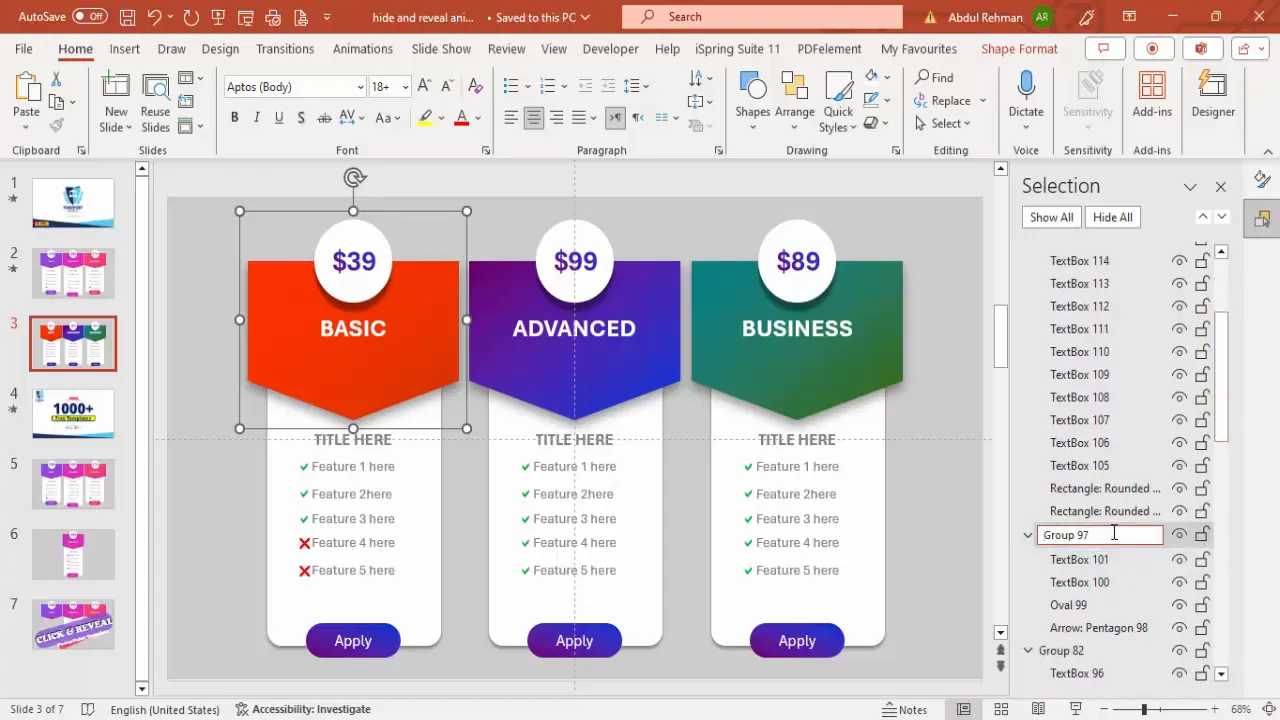Viewport: 1280px width, 720px height.
Task: Hide TextBox 105 layer
Action: pos(1180,466)
